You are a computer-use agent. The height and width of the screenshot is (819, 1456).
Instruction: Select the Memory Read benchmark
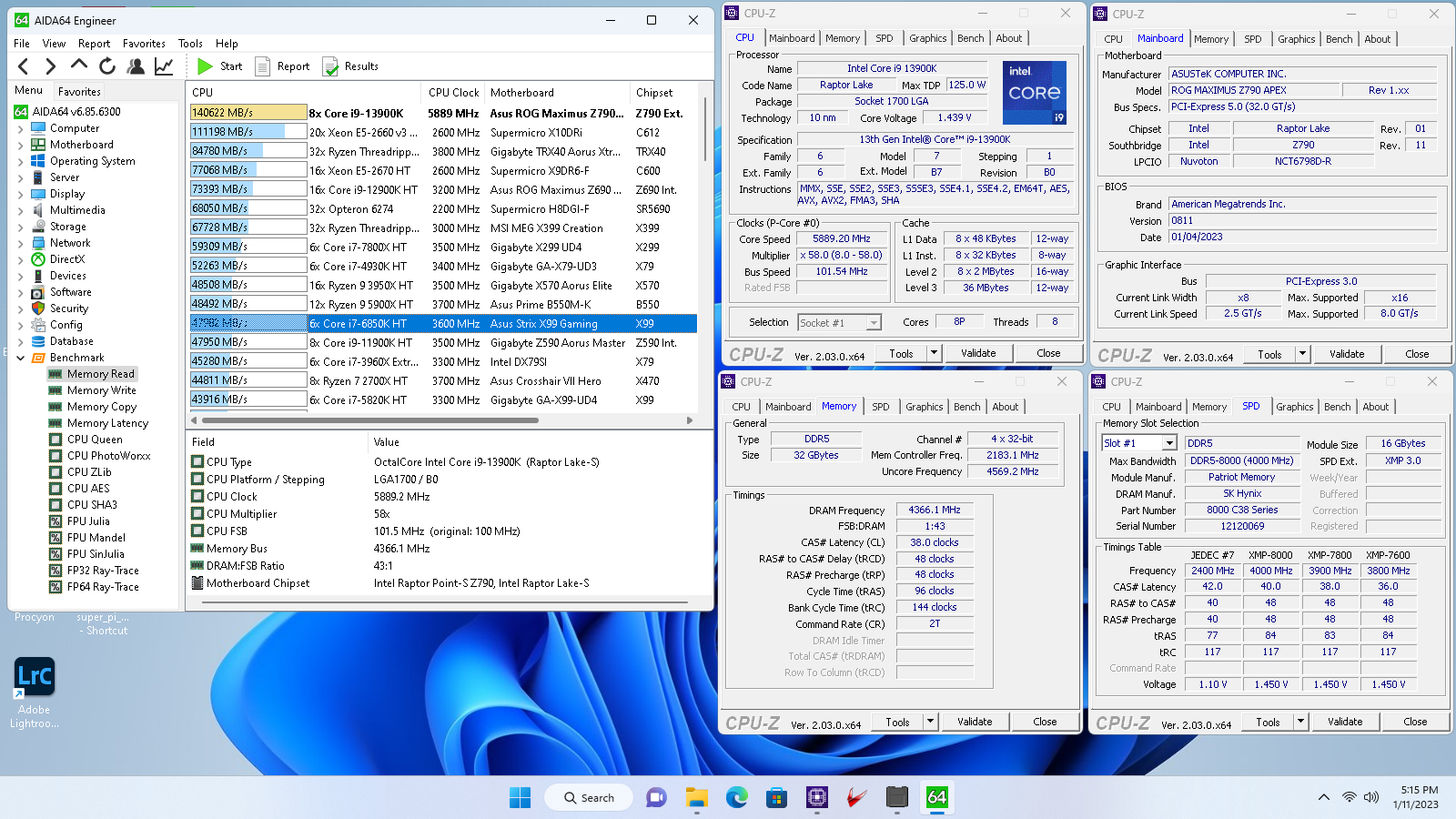[100, 374]
